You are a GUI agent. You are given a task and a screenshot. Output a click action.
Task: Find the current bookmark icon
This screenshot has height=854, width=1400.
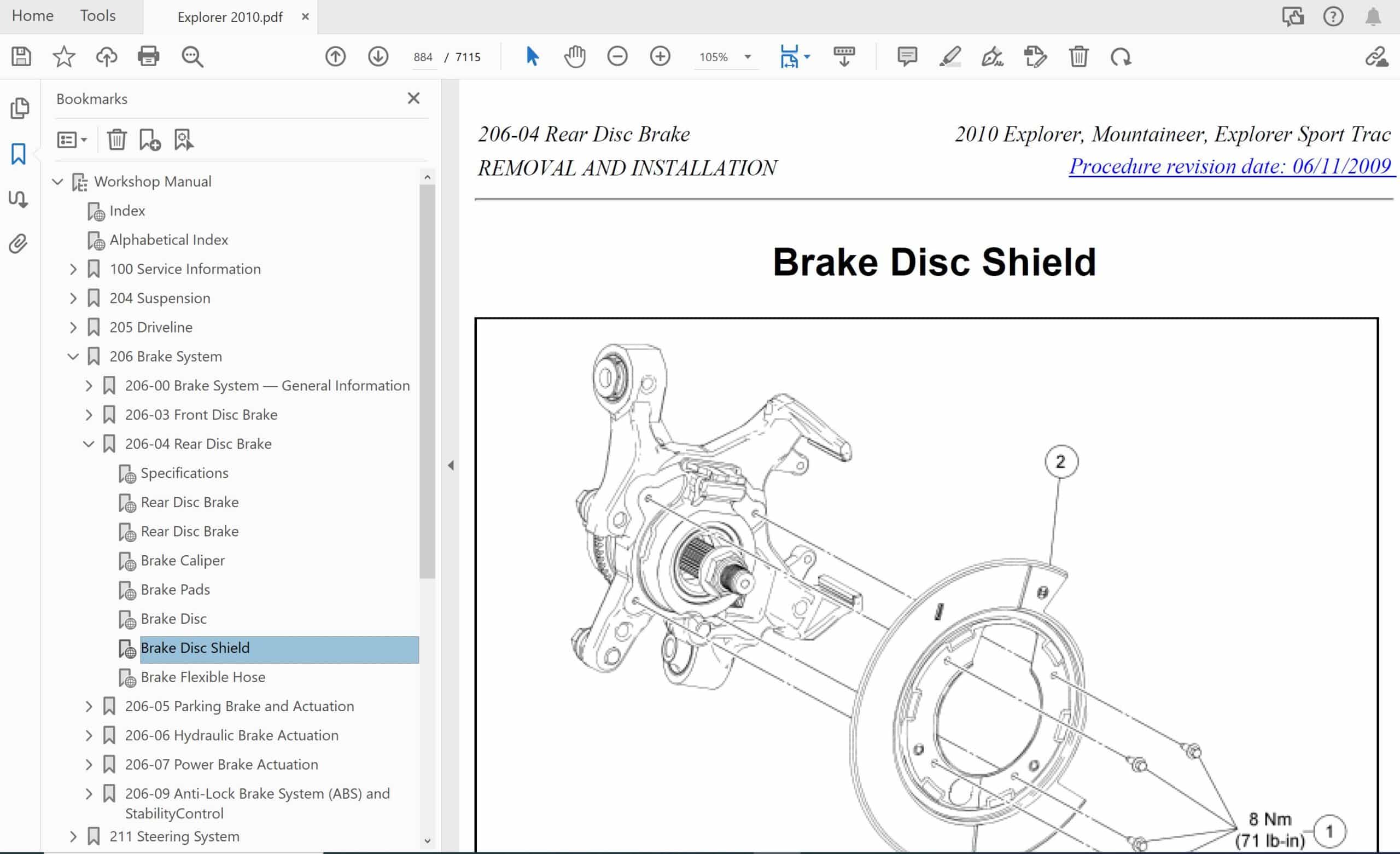[x=184, y=140]
